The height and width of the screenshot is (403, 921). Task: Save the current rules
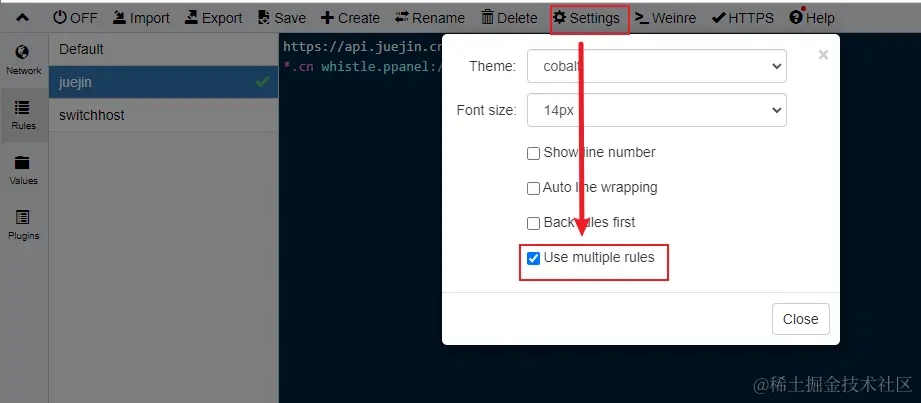point(282,18)
